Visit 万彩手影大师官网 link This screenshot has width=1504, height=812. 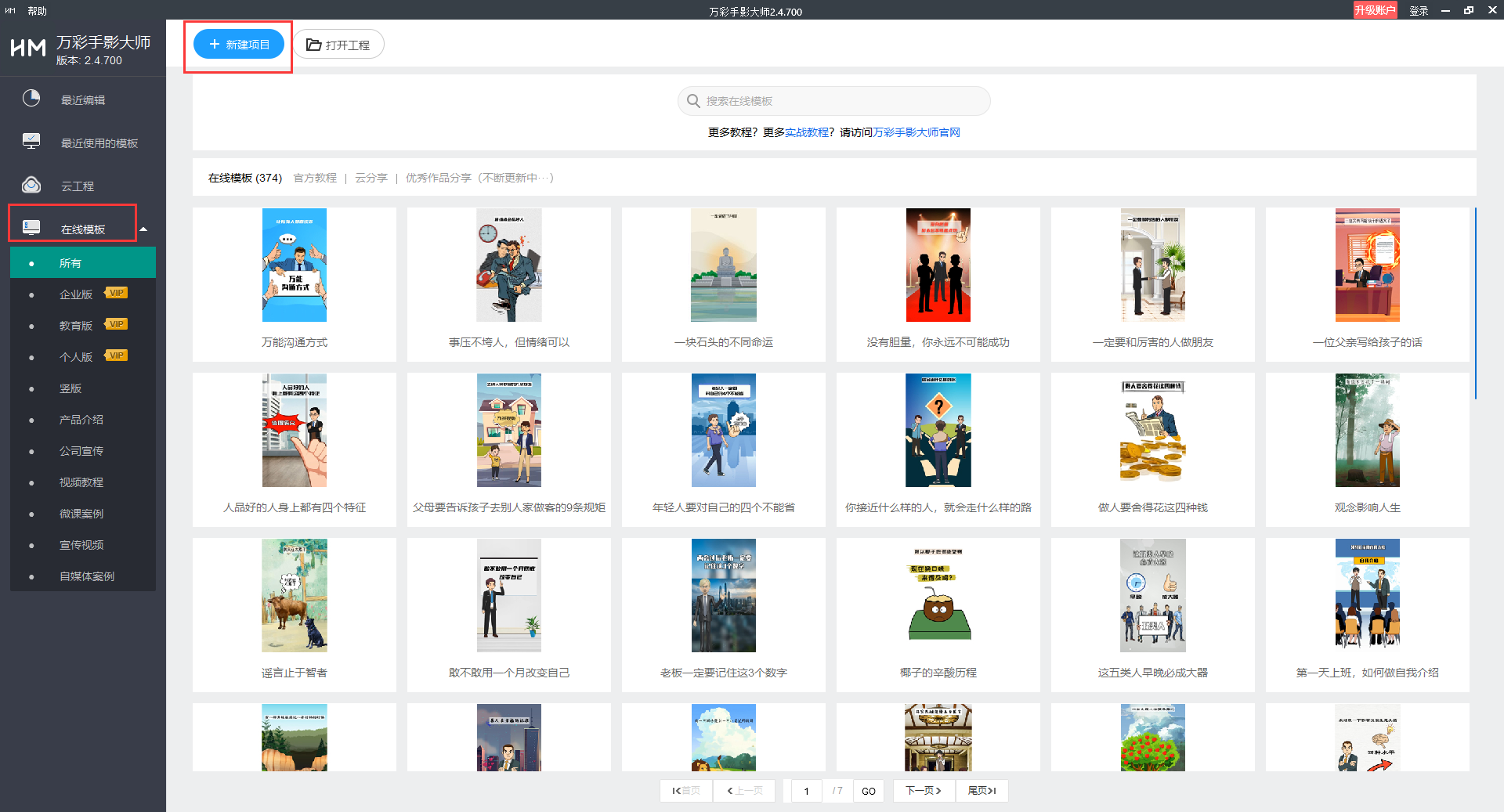916,132
